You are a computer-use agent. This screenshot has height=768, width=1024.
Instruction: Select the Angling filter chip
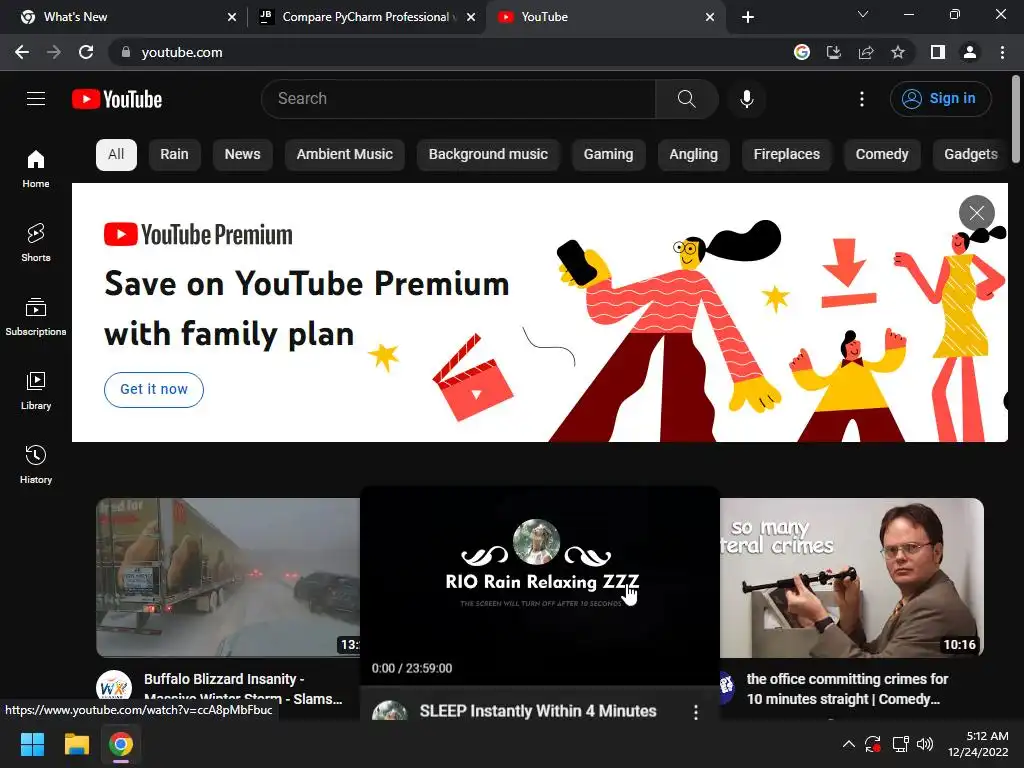tap(694, 155)
